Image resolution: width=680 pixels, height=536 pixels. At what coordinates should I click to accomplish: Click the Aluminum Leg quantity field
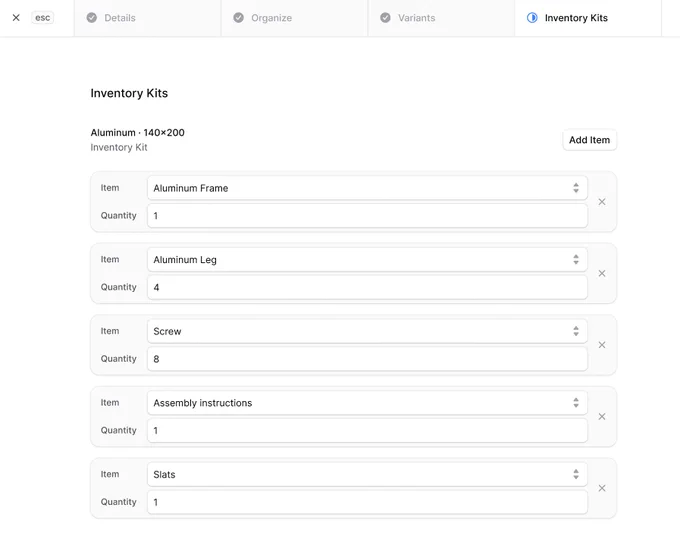(x=367, y=287)
